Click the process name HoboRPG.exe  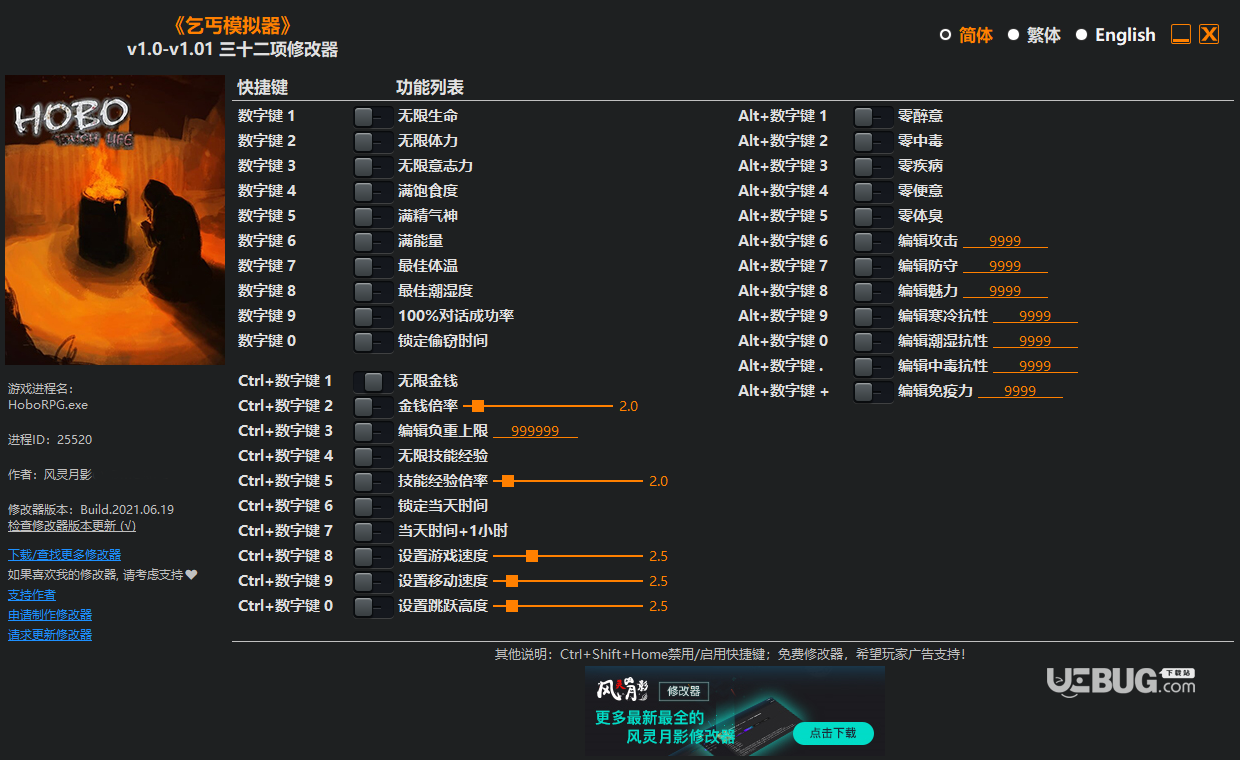[48, 406]
